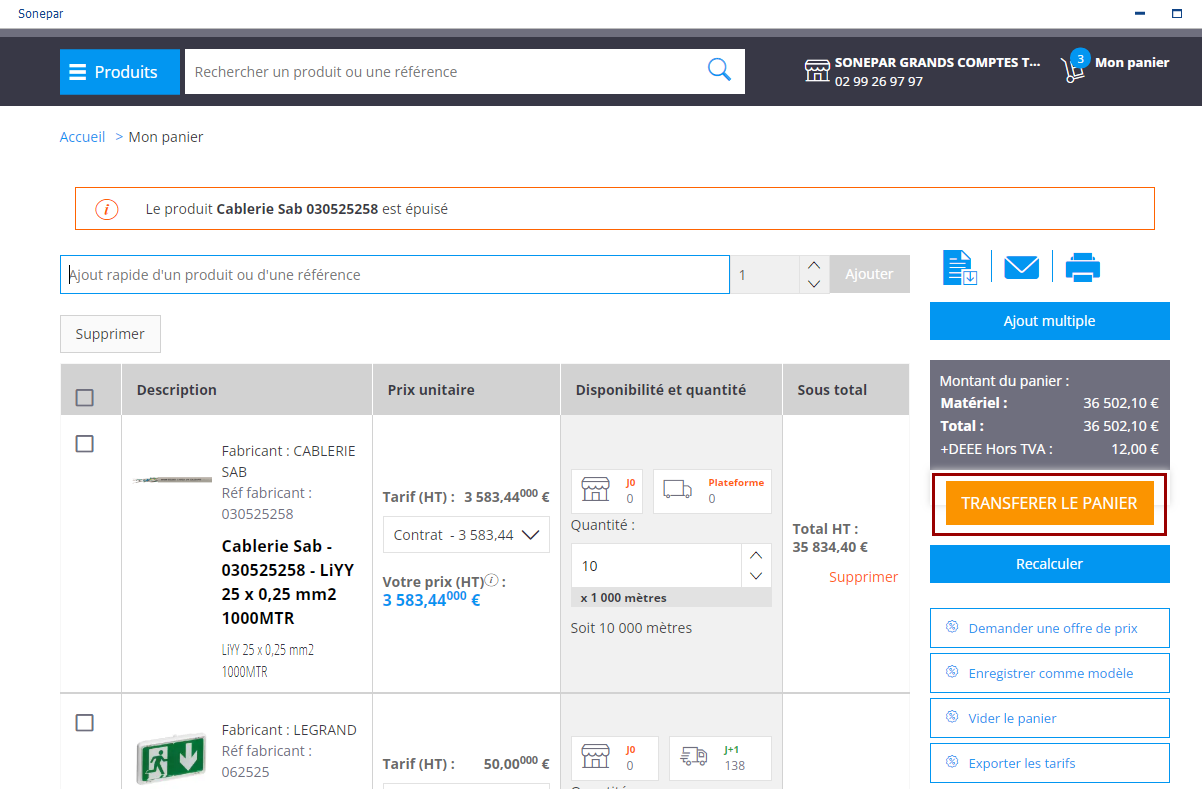Go to Accueil breadcrumb link
Viewport: 1202px width, 789px height.
coord(82,137)
